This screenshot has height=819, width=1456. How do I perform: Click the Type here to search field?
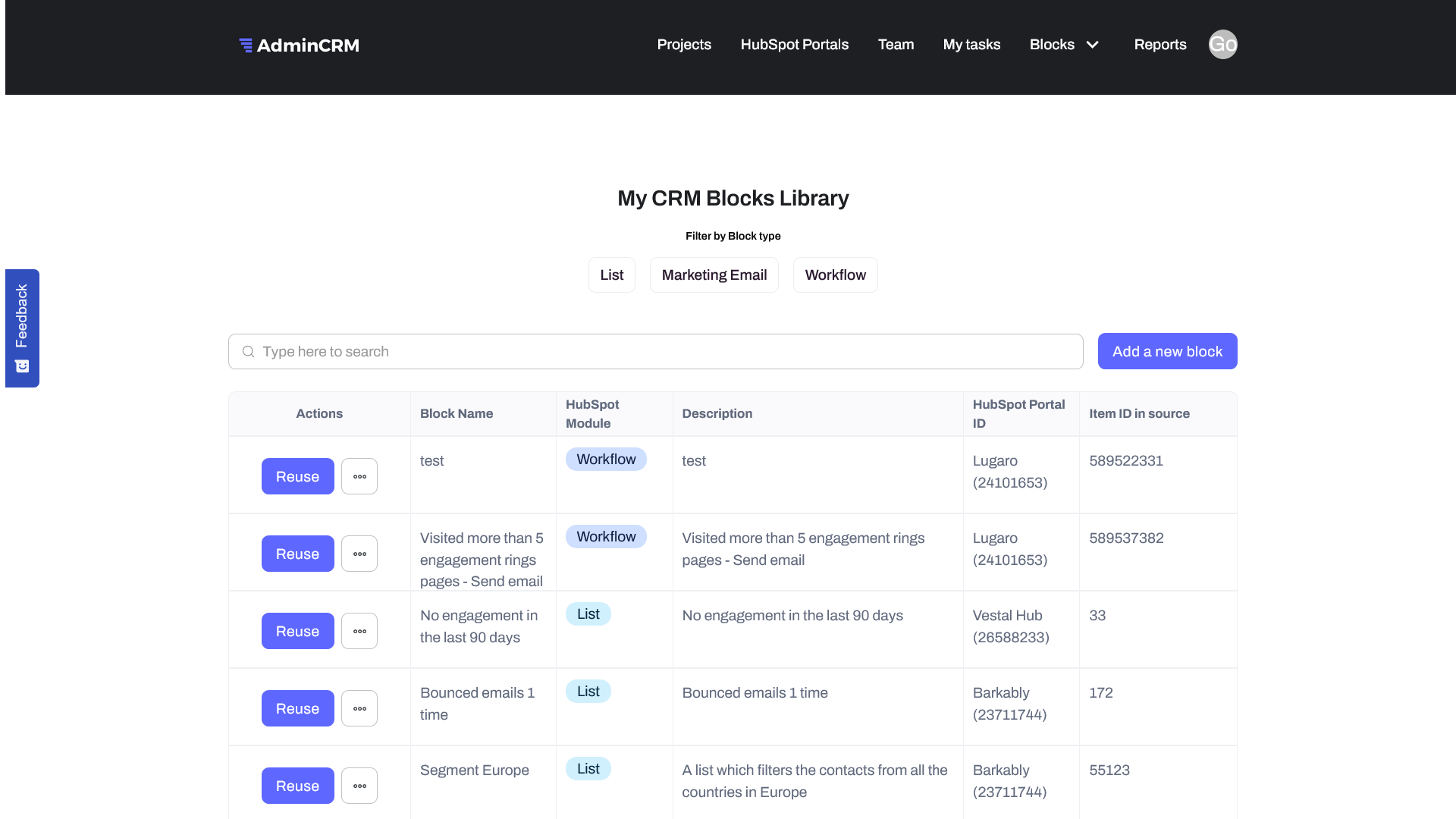(x=531, y=351)
